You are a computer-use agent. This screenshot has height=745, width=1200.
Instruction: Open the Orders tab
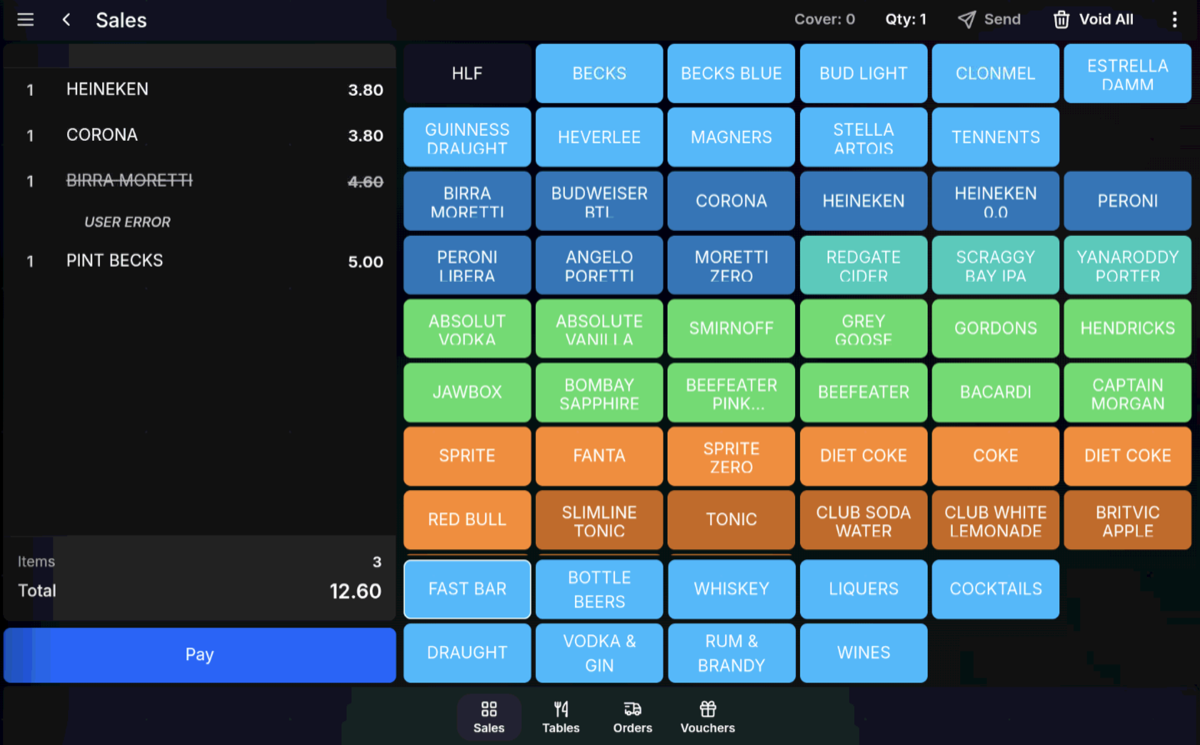click(633, 717)
